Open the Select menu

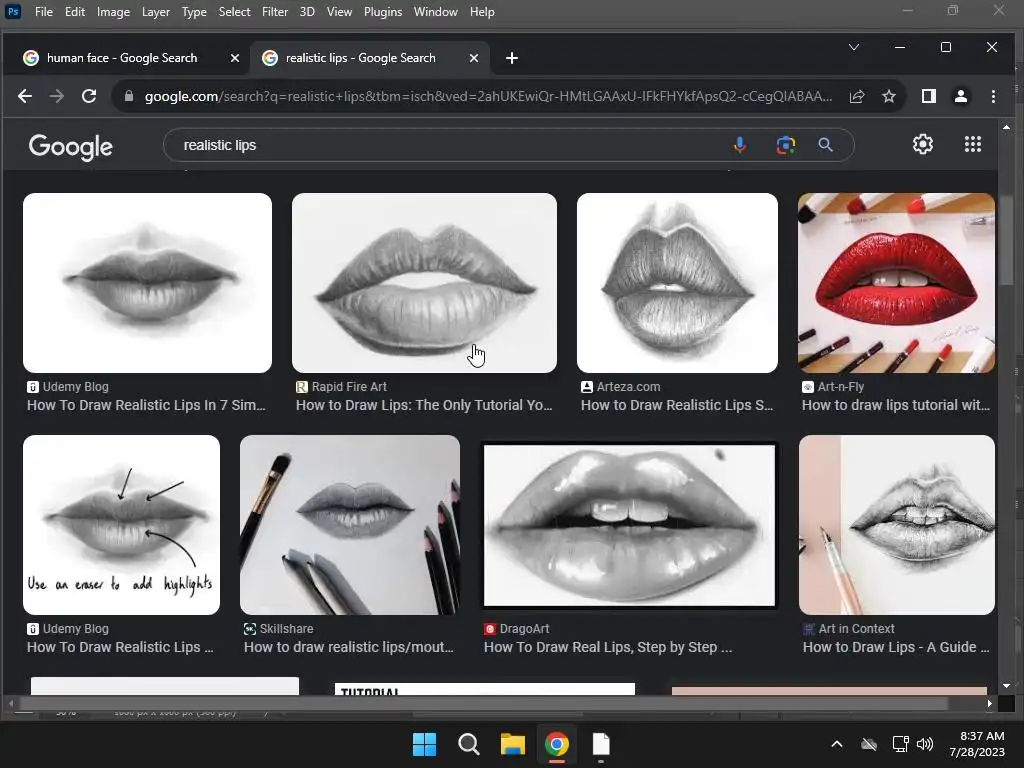[234, 12]
